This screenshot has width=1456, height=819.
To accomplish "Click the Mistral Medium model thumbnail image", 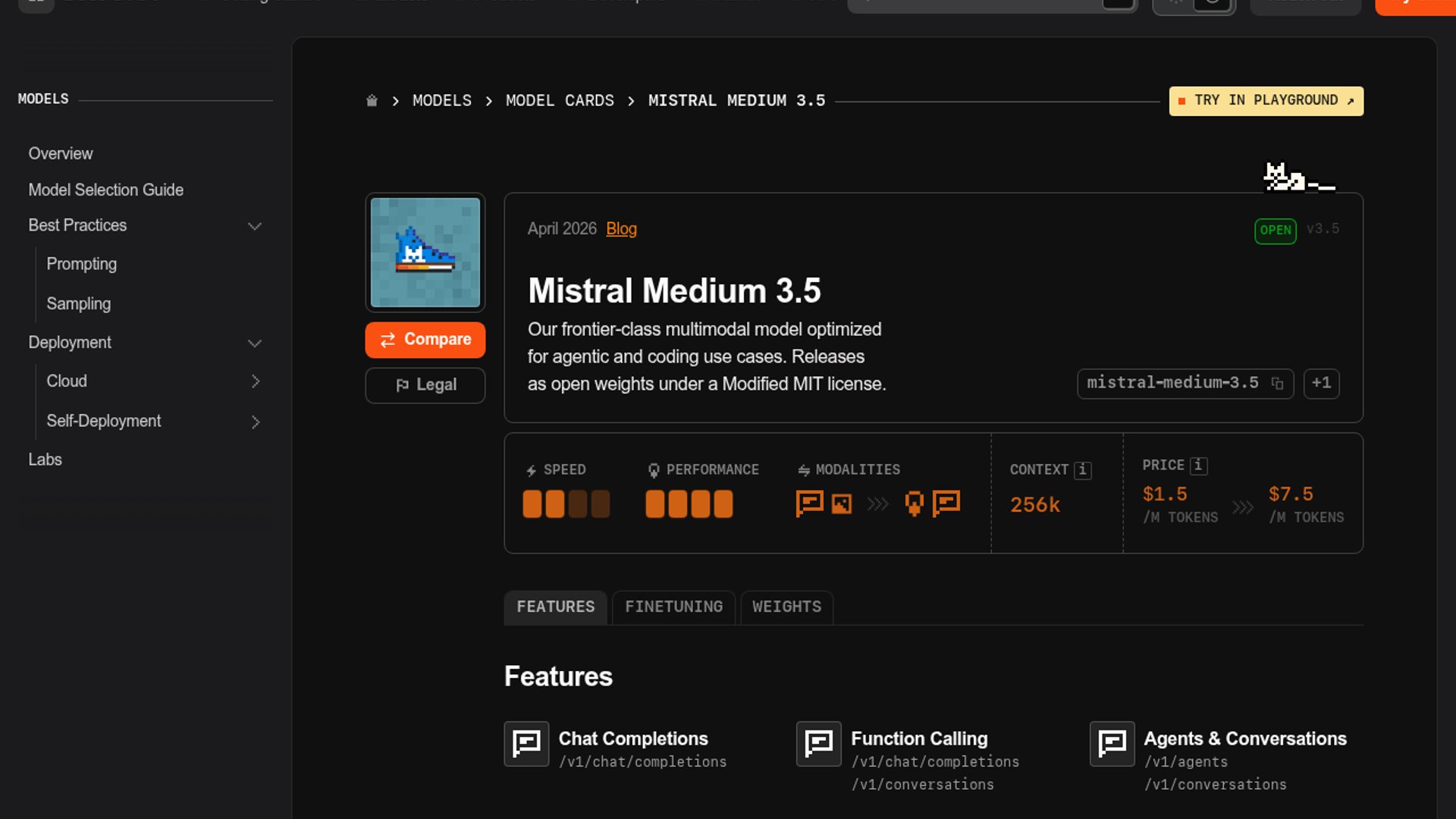I will click(x=425, y=253).
